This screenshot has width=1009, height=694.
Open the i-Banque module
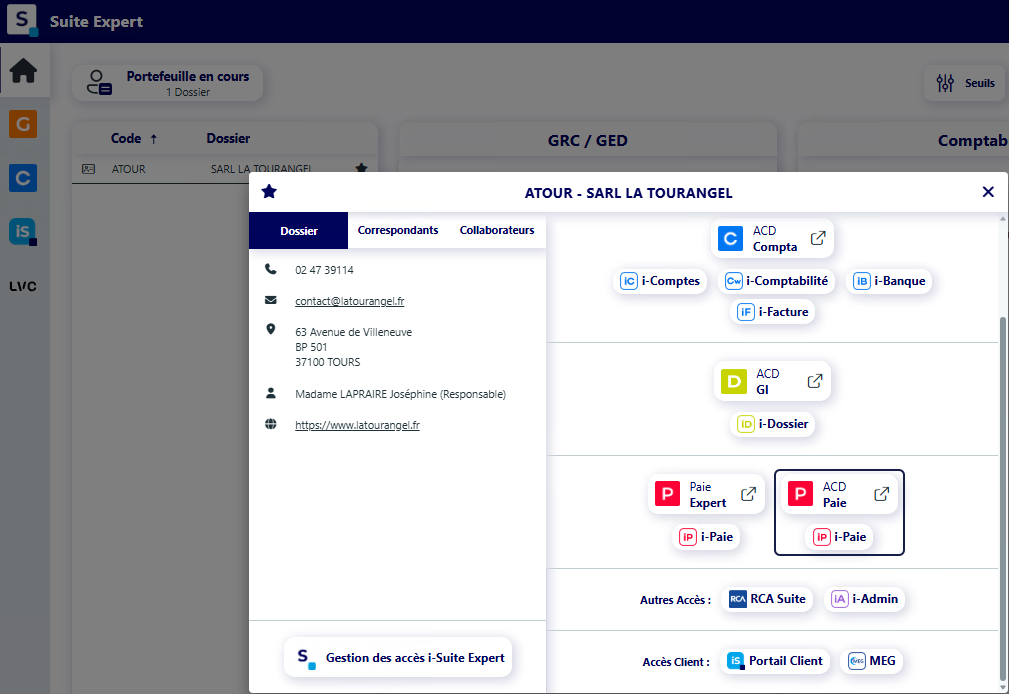(889, 281)
